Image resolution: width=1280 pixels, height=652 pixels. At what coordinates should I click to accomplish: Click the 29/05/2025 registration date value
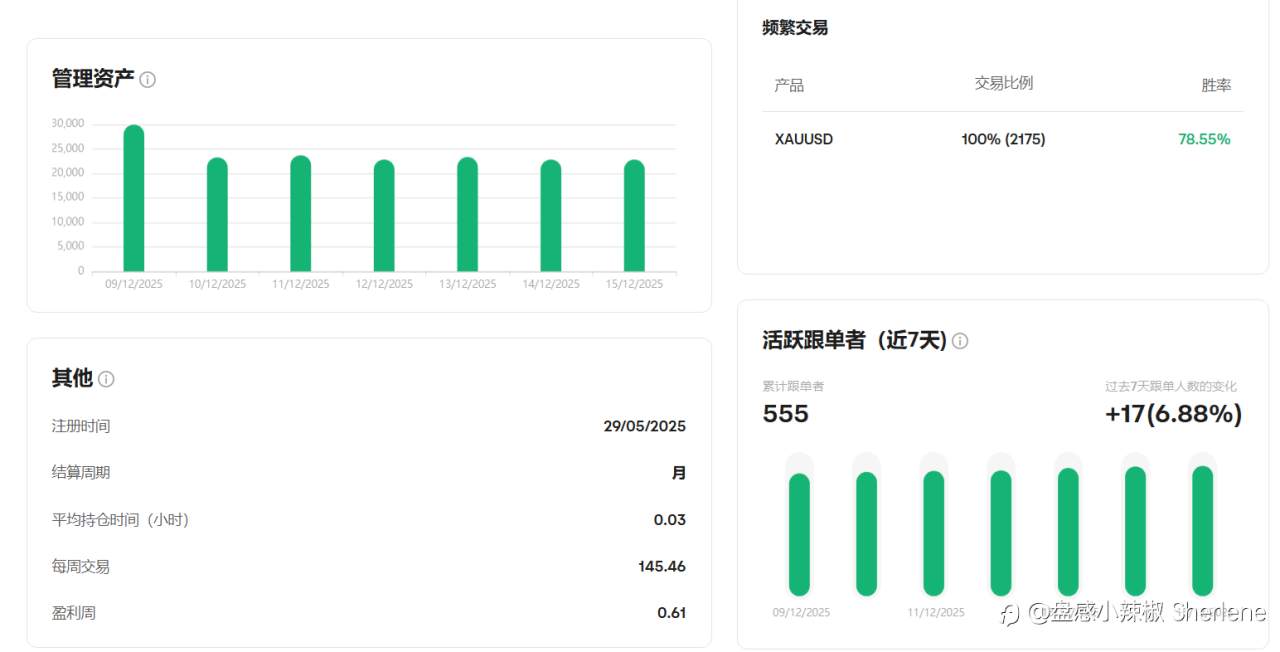coord(645,426)
